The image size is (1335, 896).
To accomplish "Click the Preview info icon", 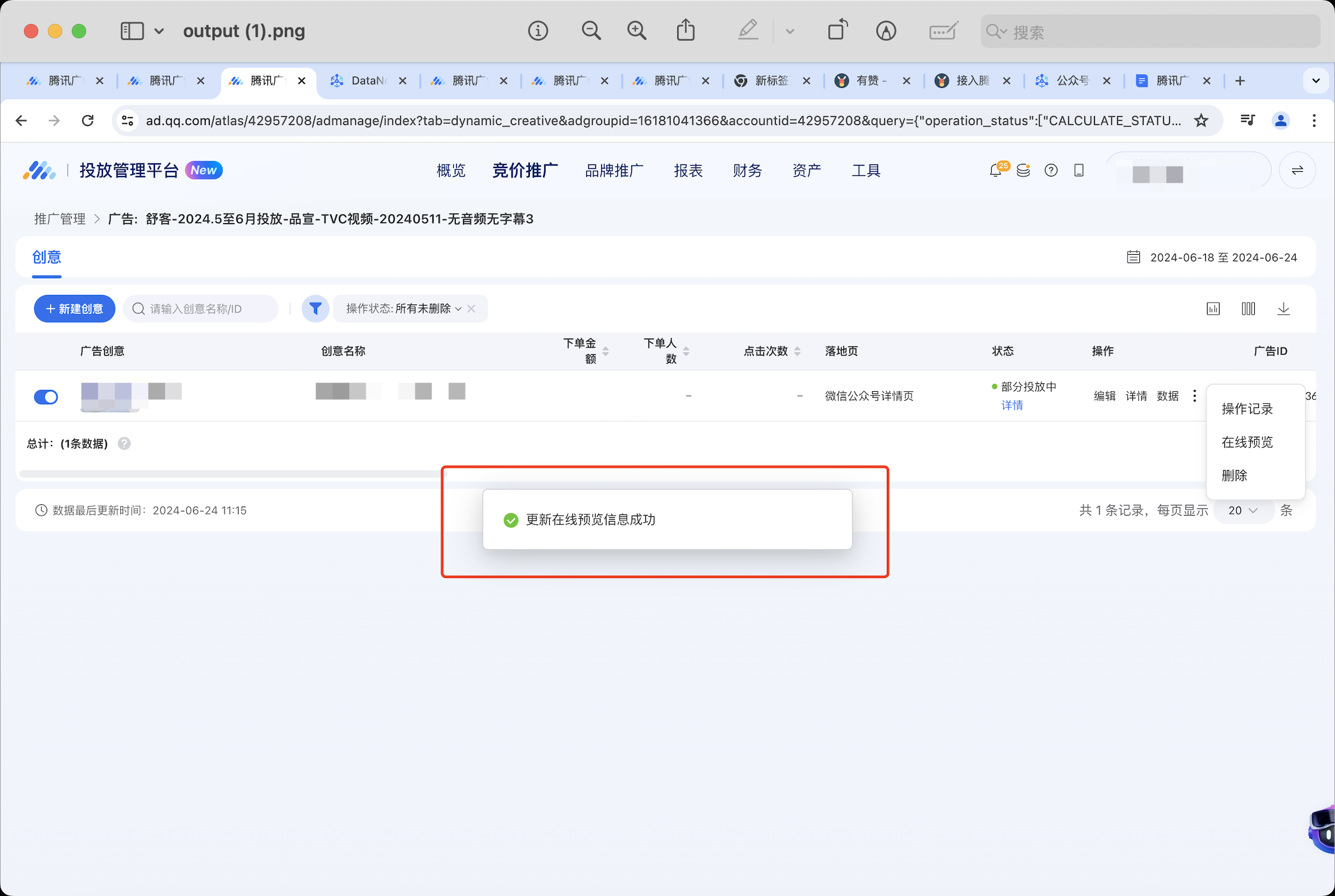I will (538, 31).
